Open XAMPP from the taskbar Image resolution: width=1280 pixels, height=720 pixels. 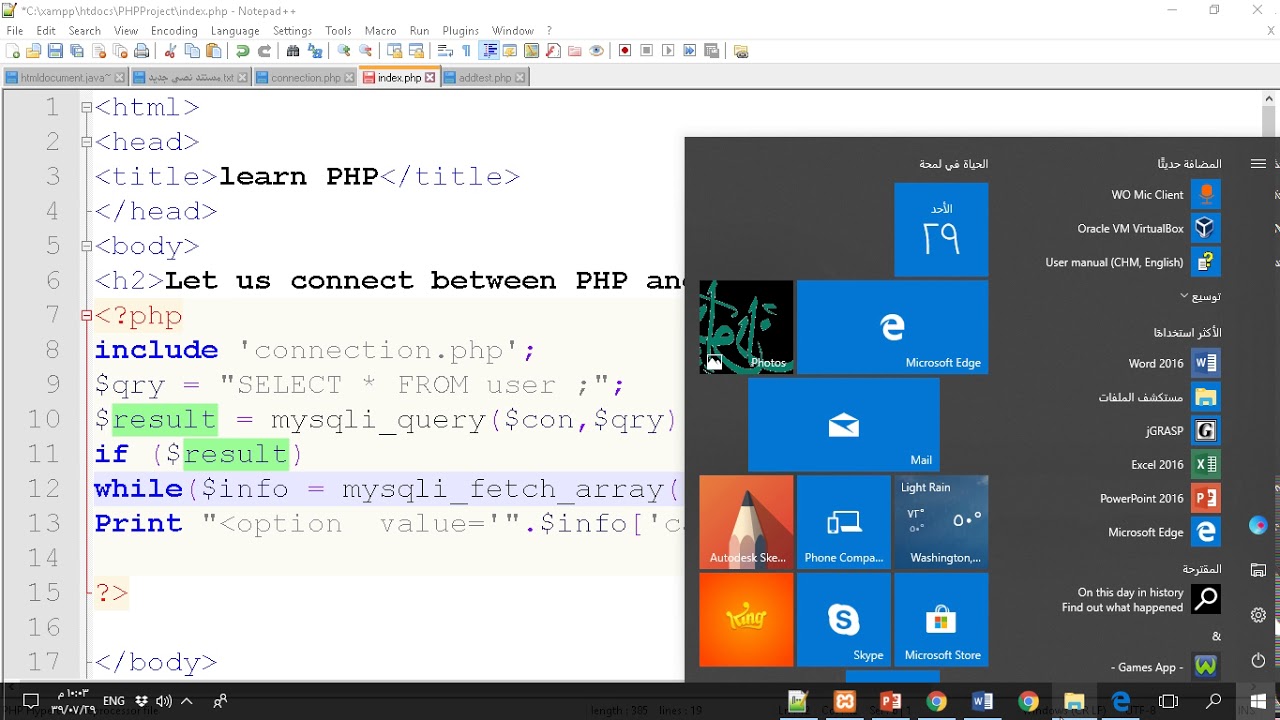845,702
